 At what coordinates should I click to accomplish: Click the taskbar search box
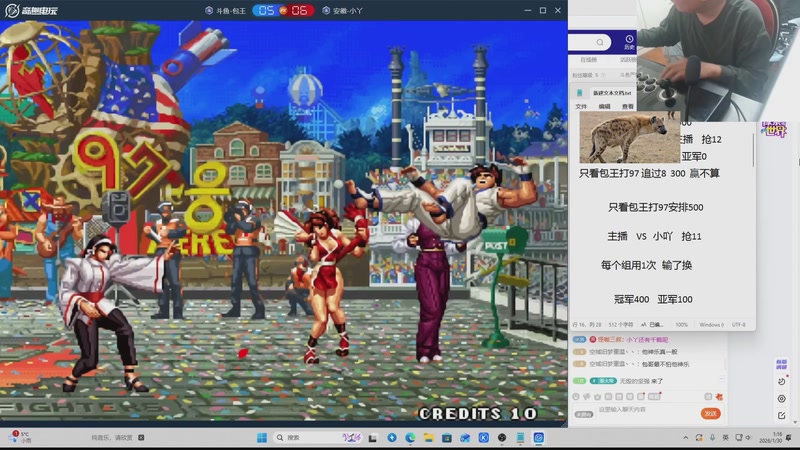(318, 438)
